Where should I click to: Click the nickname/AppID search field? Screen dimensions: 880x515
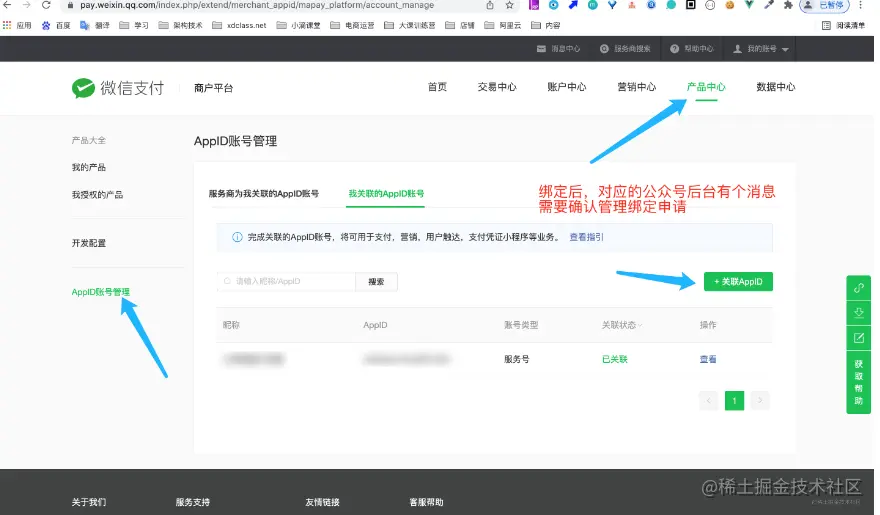(286, 281)
